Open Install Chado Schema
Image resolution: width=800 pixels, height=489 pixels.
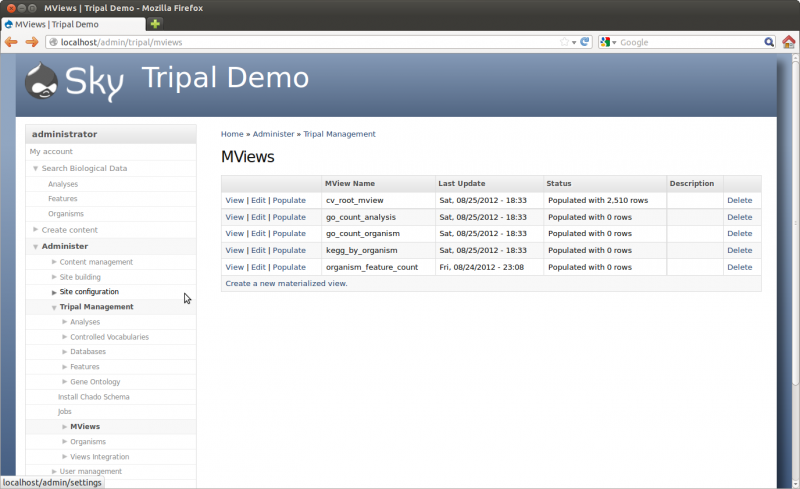(x=93, y=397)
